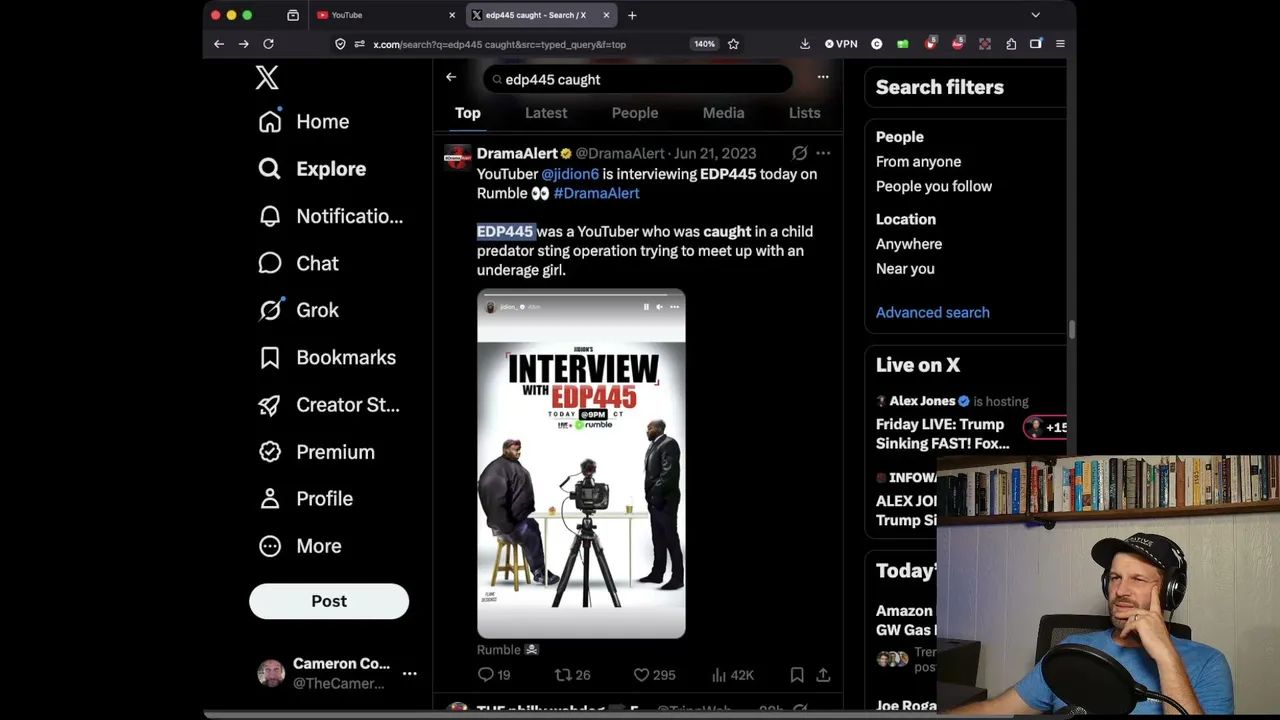Open the DramaAlert post's more options menu
This screenshot has width=1280, height=720.
[x=823, y=153]
